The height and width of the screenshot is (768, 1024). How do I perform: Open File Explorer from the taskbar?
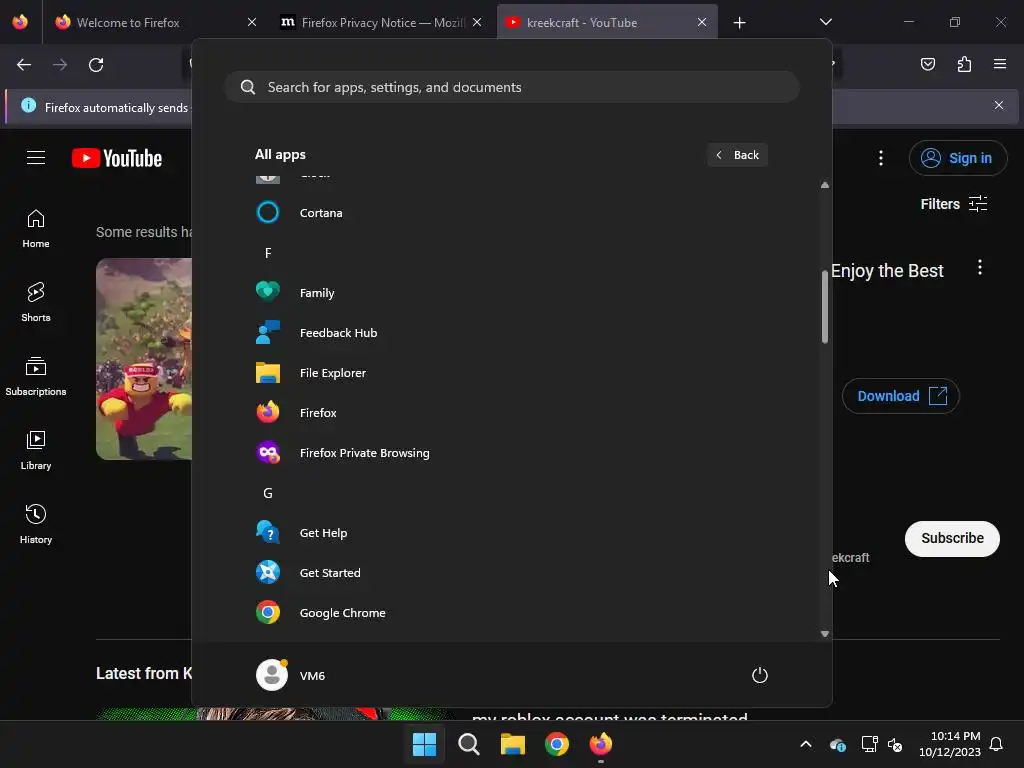[513, 744]
